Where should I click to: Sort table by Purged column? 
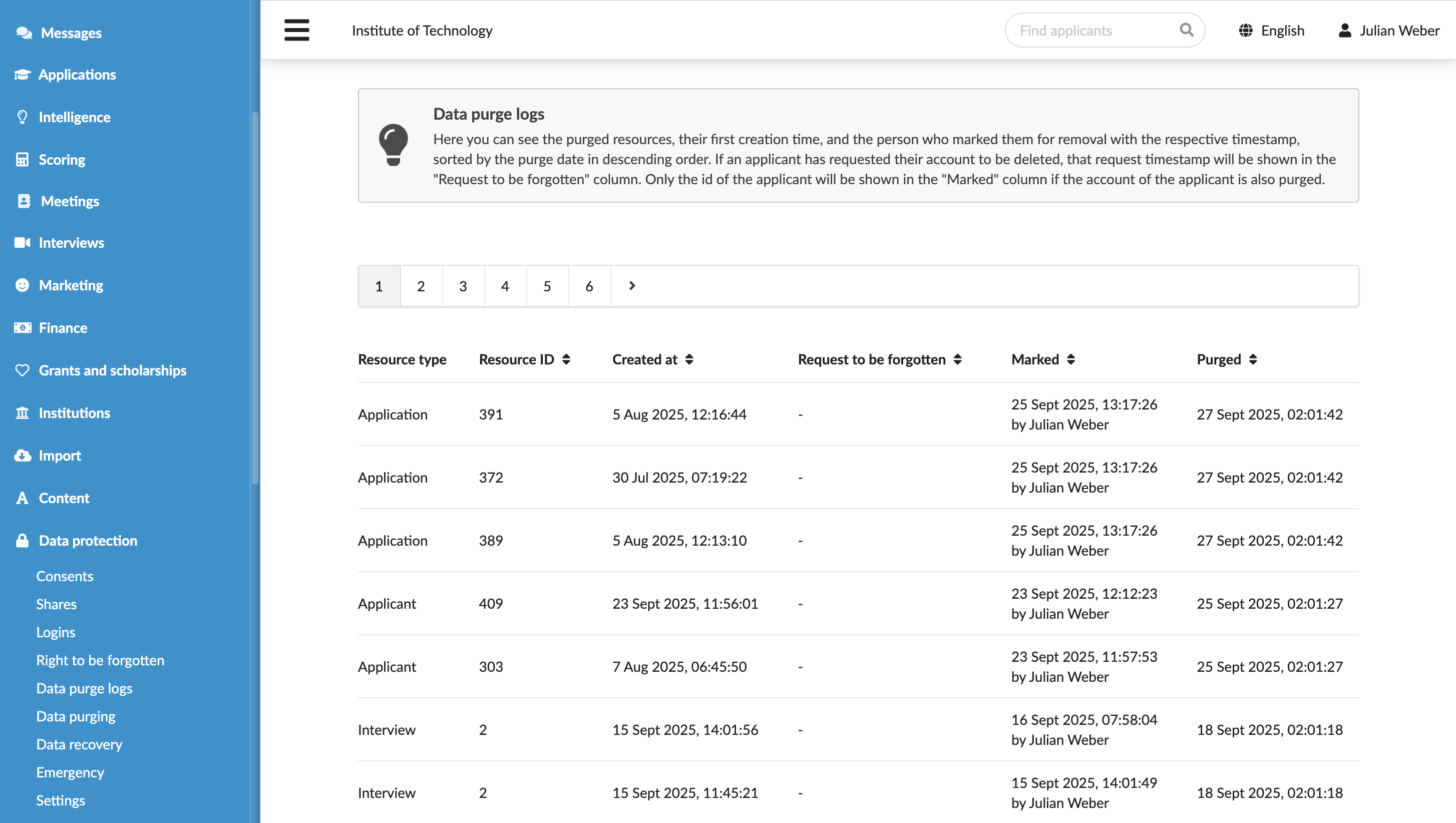pyautogui.click(x=1253, y=359)
